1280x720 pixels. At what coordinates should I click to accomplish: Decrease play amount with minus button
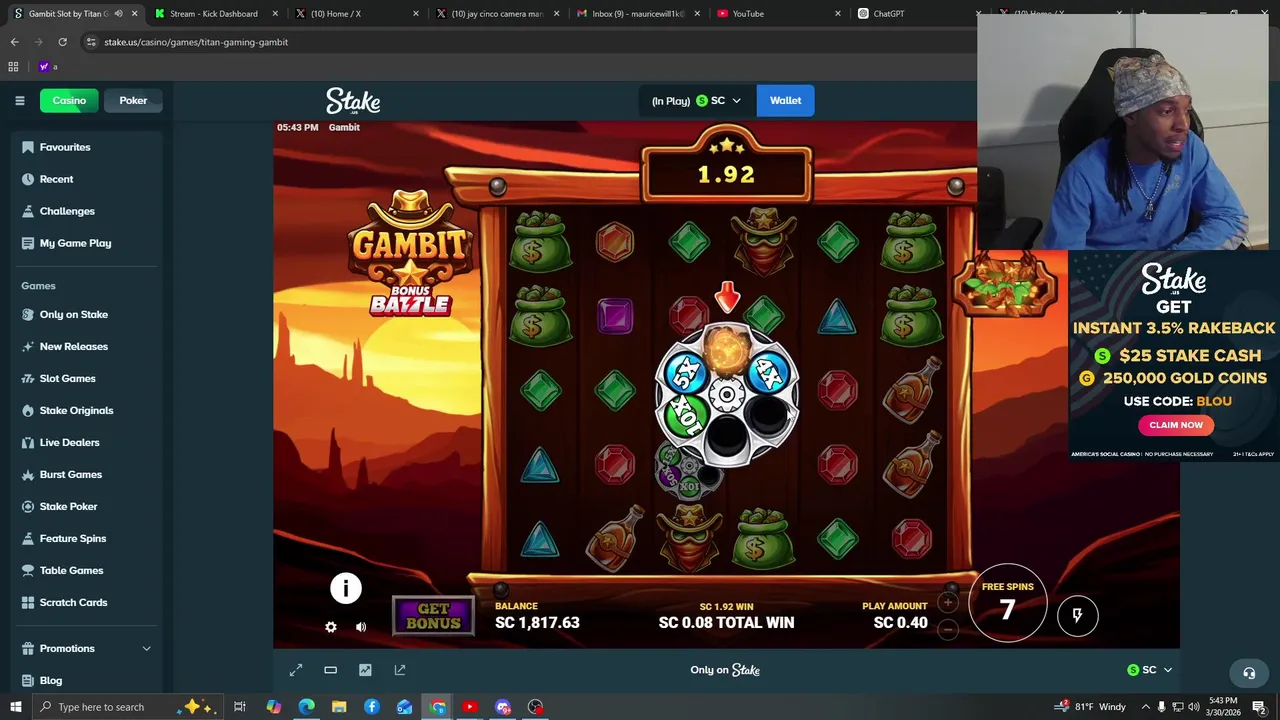(948, 629)
